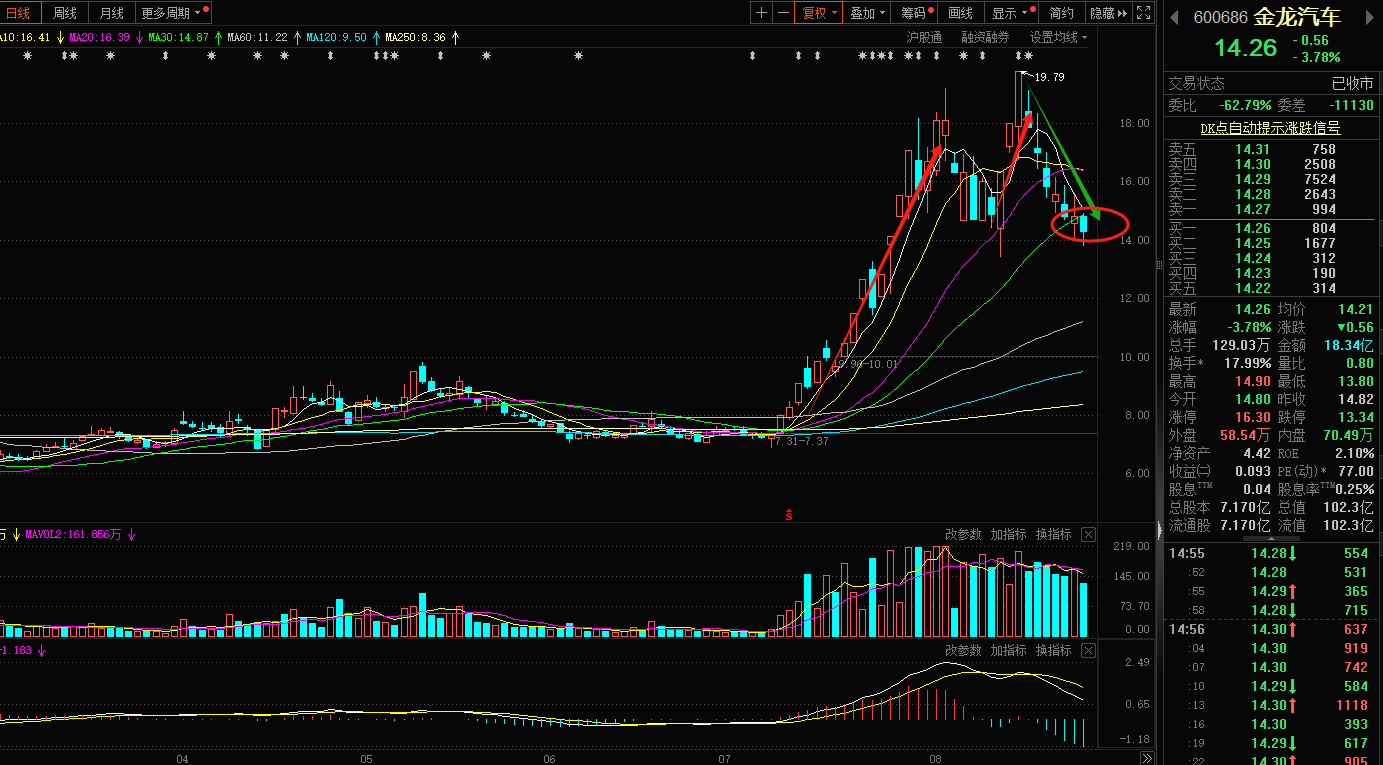Open the 设置均线 dropdown

pyautogui.click(x=1059, y=37)
